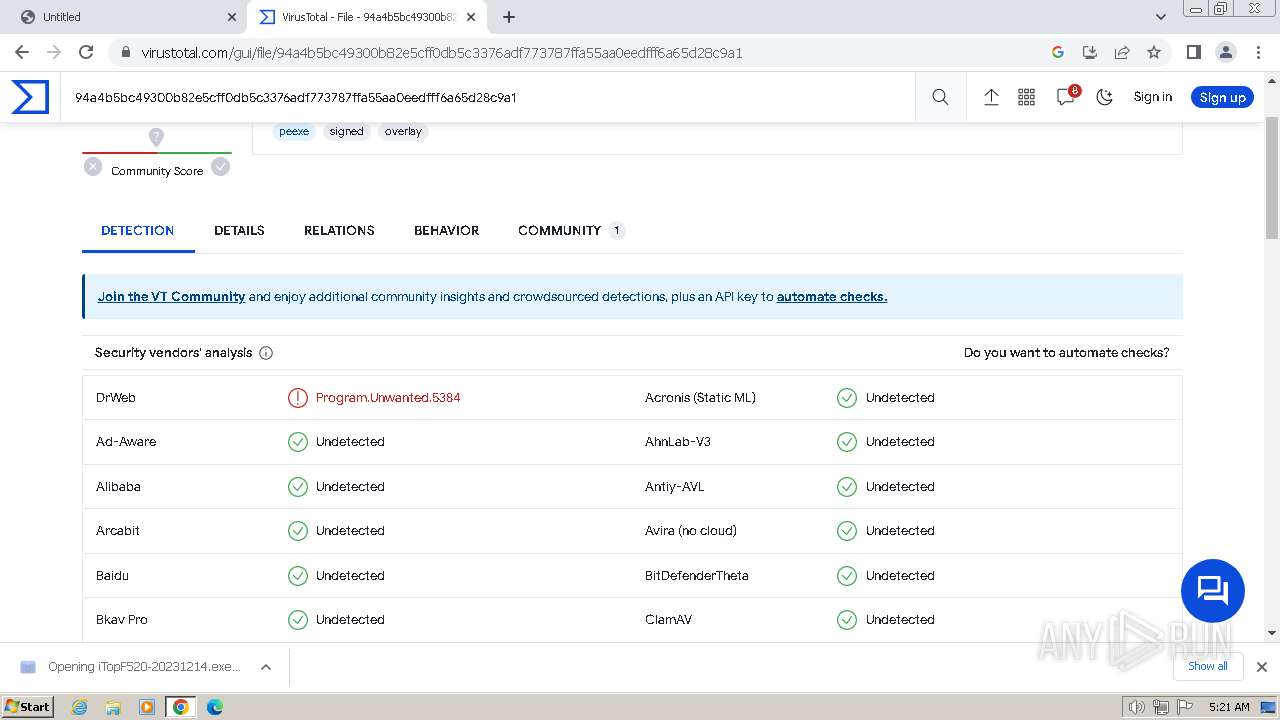Open Chrome three-dot menu
The image size is (1280, 720).
coord(1257,52)
